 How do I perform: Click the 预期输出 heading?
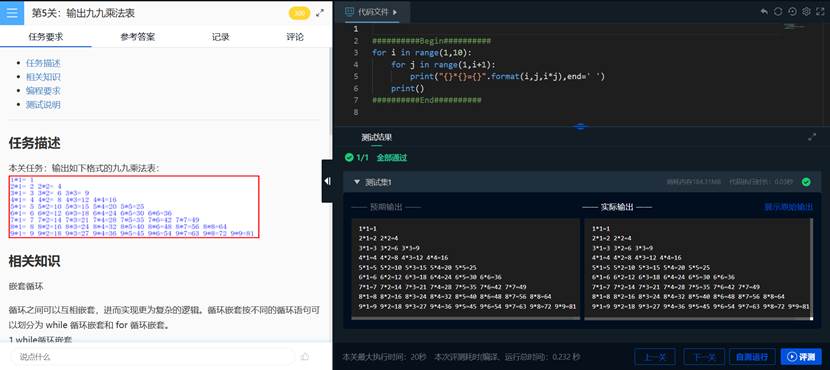click(386, 207)
